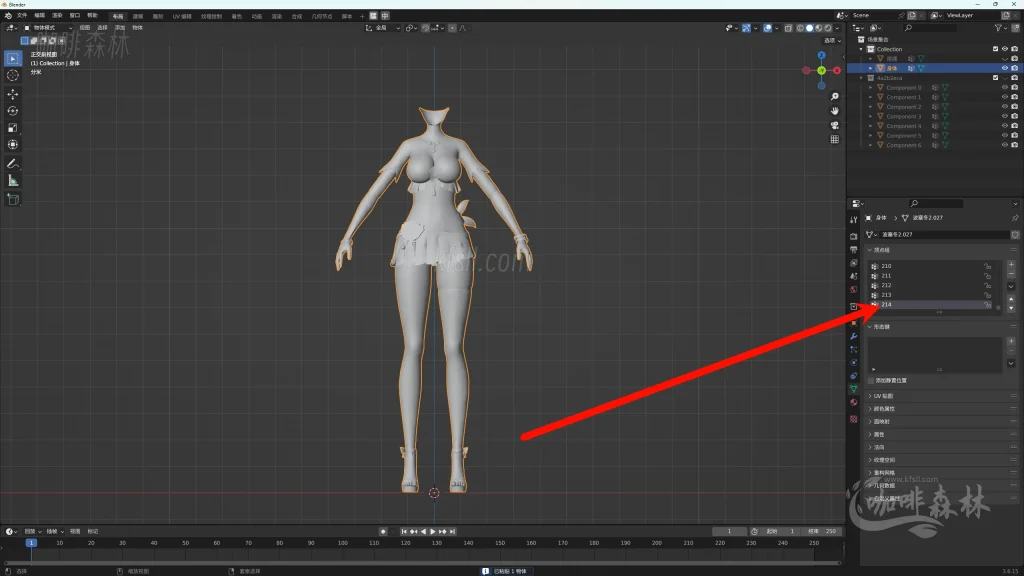1024x576 pixels.
Task: Collapse the vertex groups panel
Action: pyautogui.click(x=870, y=250)
